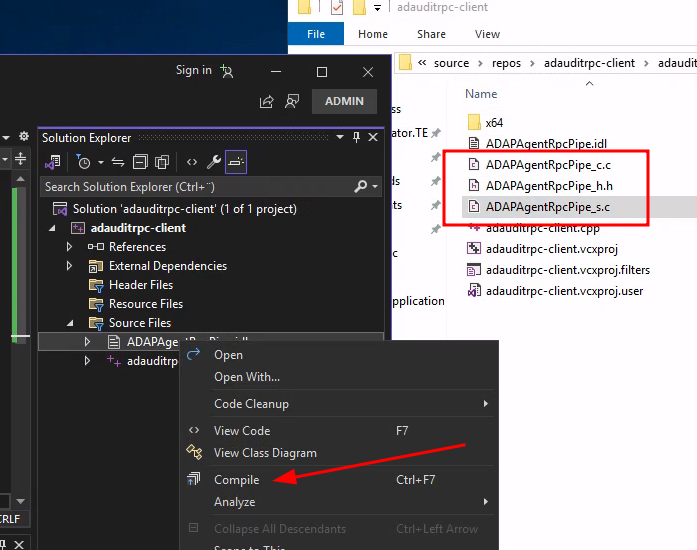Collapse Source Files node
697x550 pixels.
coord(70,323)
